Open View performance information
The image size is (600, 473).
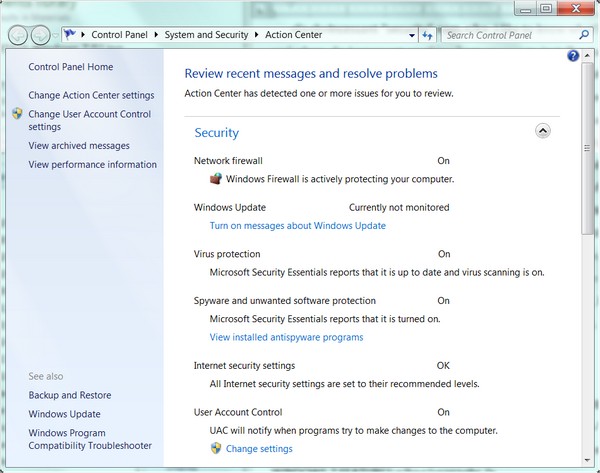point(93,165)
